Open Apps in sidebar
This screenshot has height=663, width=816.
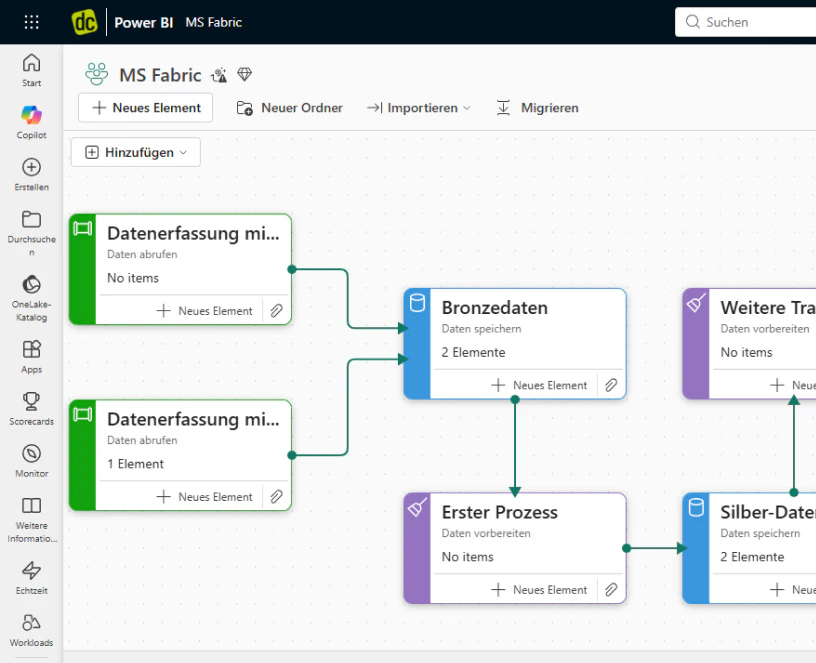coord(31,356)
